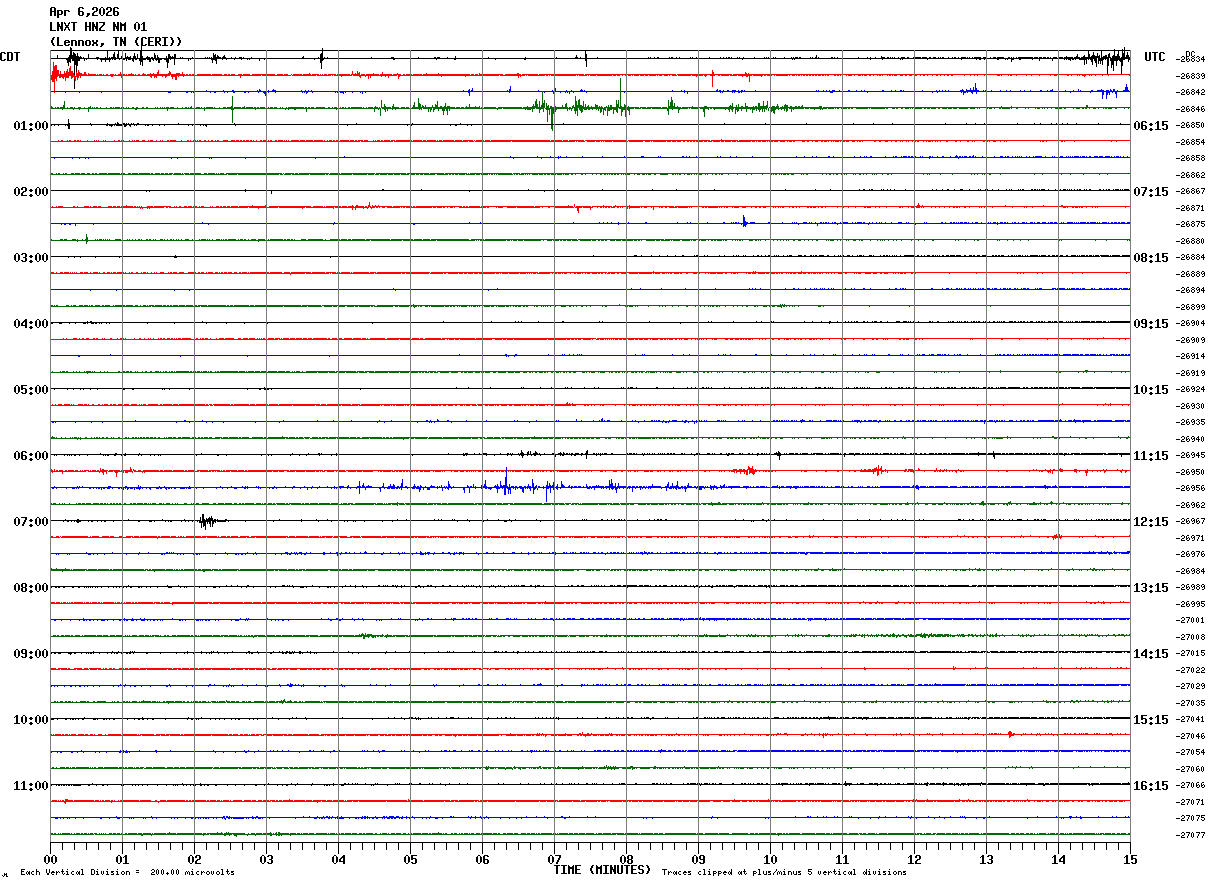1210x886 pixels.
Task: Click the black seismic burst on 07:00 trace
Action: [207, 521]
